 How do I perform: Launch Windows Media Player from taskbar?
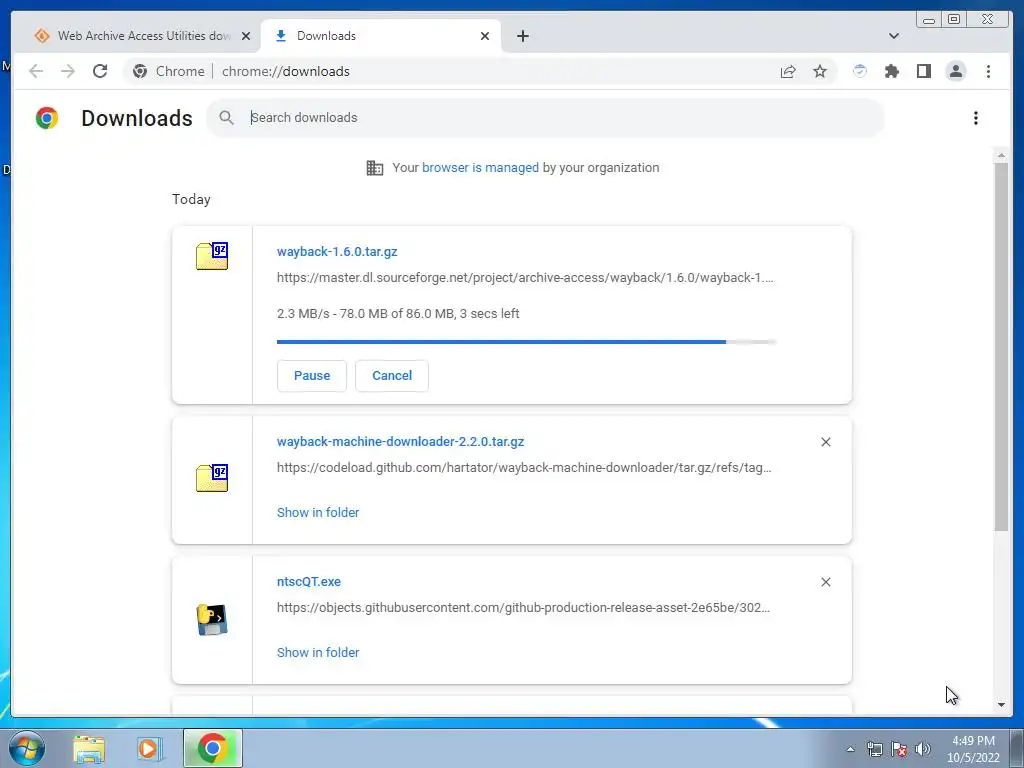(x=149, y=748)
